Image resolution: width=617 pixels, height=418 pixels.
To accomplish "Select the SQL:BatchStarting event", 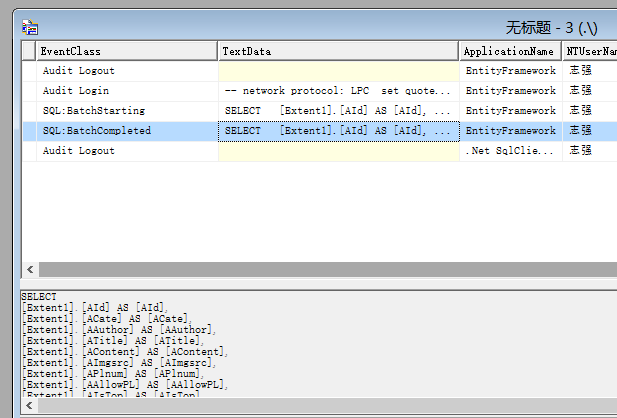I will [93, 111].
